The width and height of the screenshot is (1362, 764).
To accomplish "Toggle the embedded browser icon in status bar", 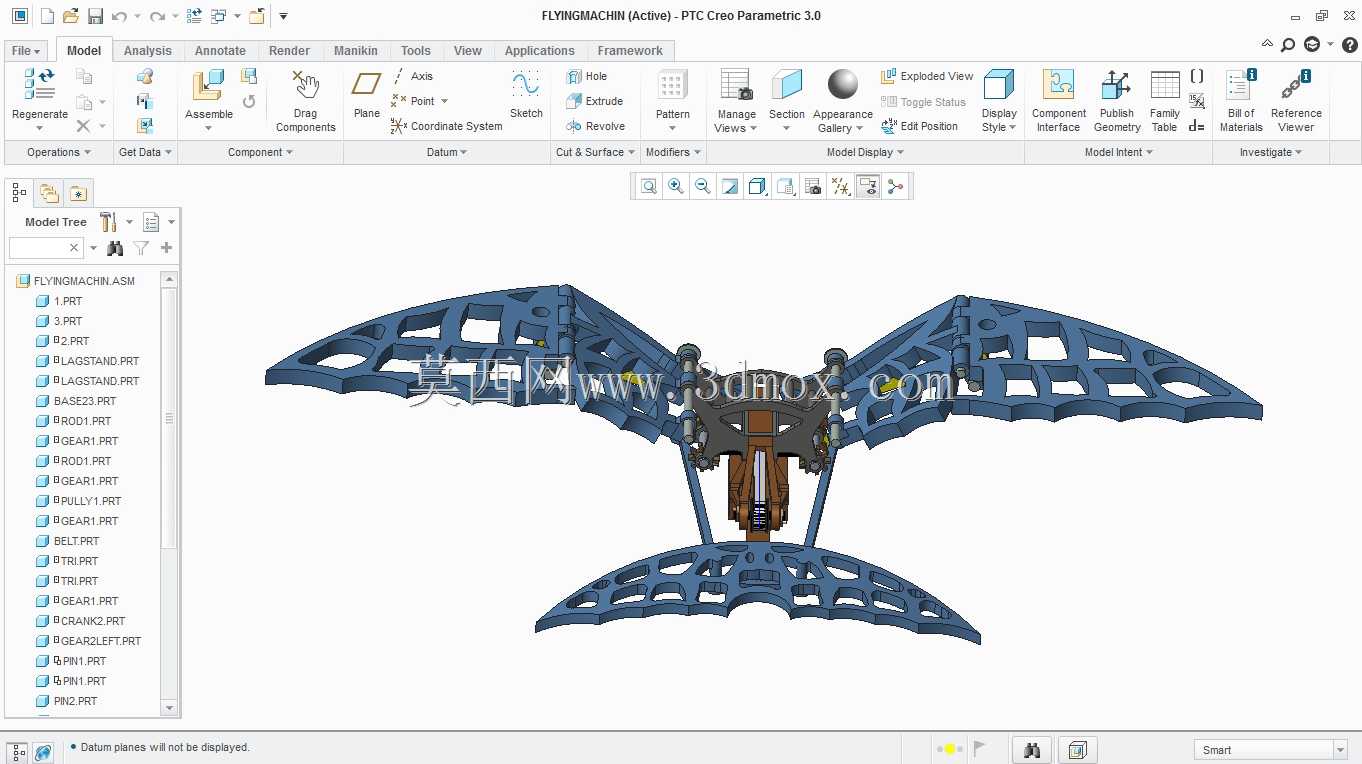I will 43,751.
